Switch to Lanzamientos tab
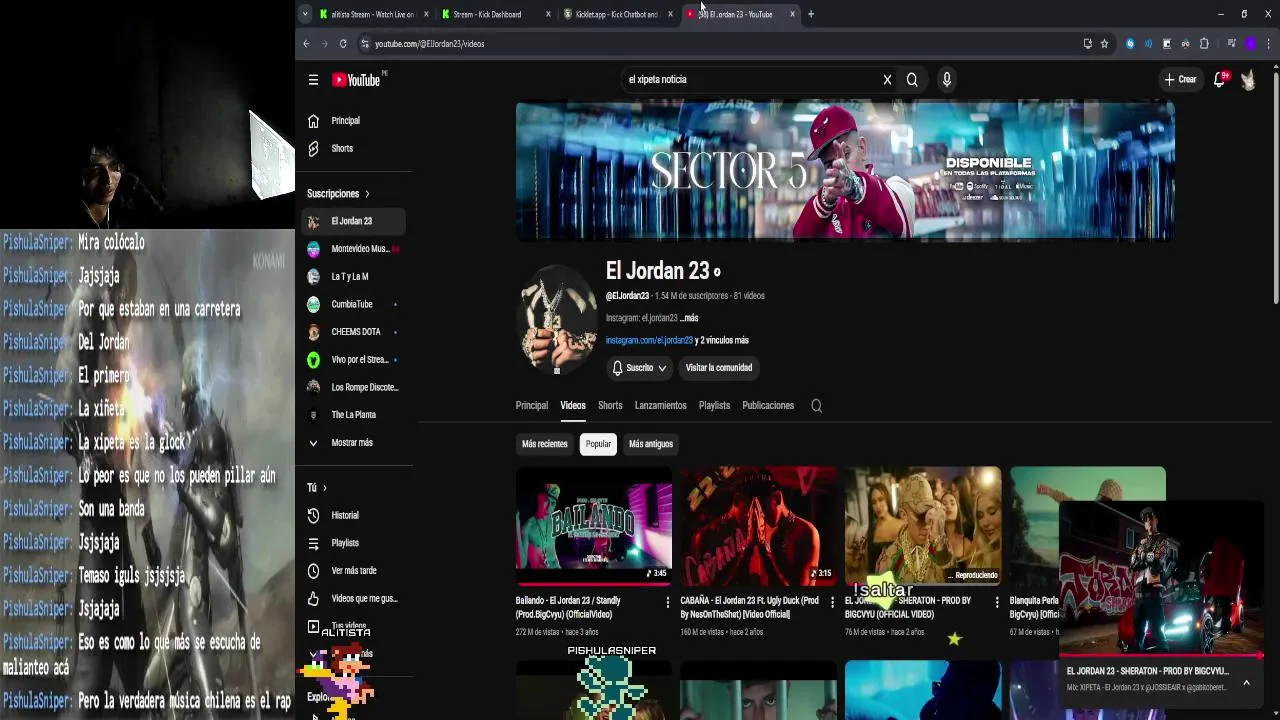 (x=660, y=406)
